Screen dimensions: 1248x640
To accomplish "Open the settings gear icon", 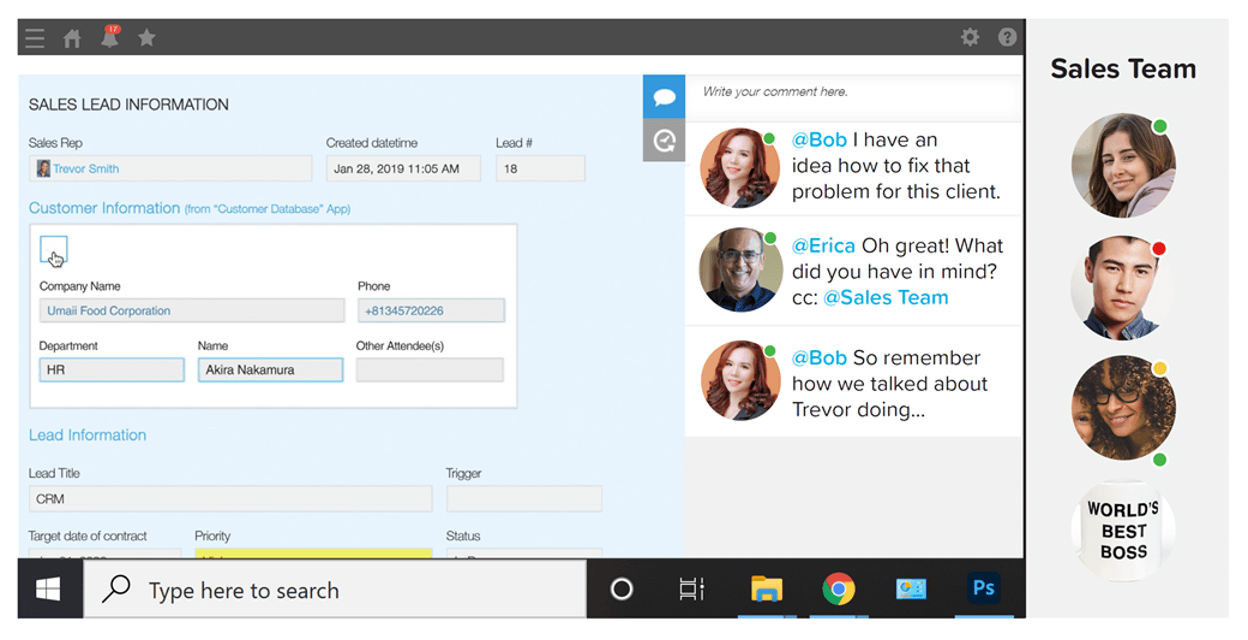I will click(x=969, y=37).
